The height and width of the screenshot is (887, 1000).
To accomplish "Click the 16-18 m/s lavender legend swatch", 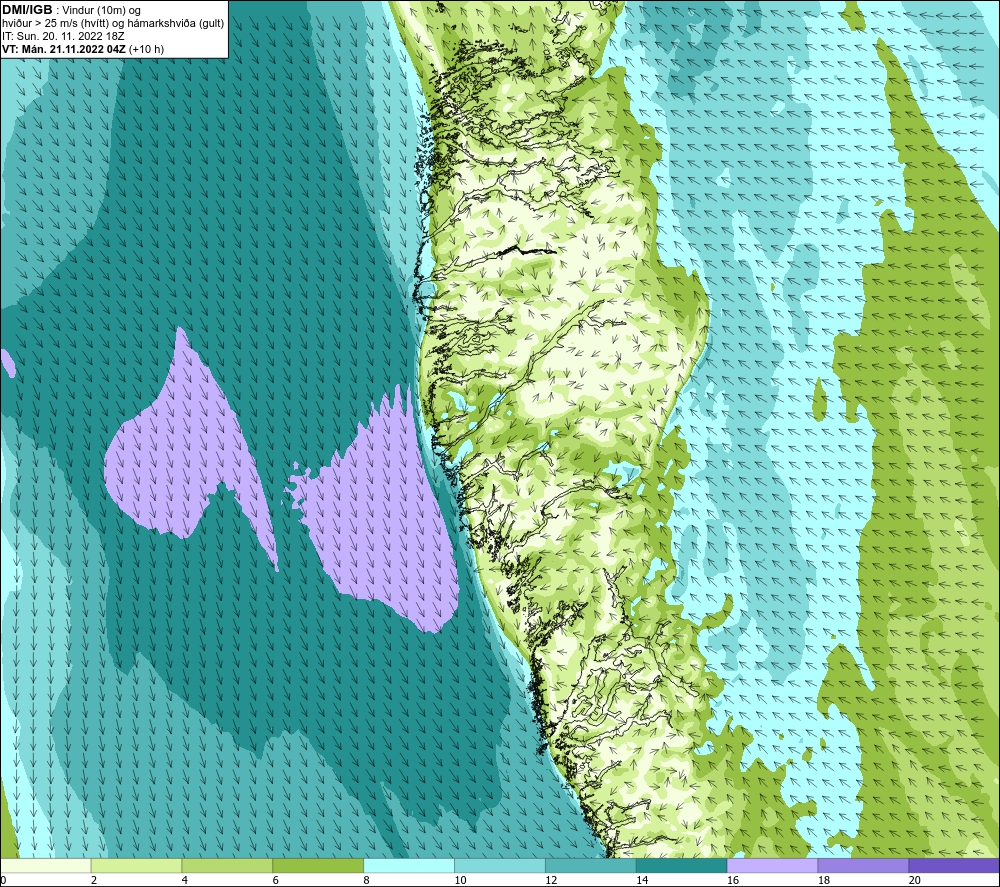I will 772,865.
